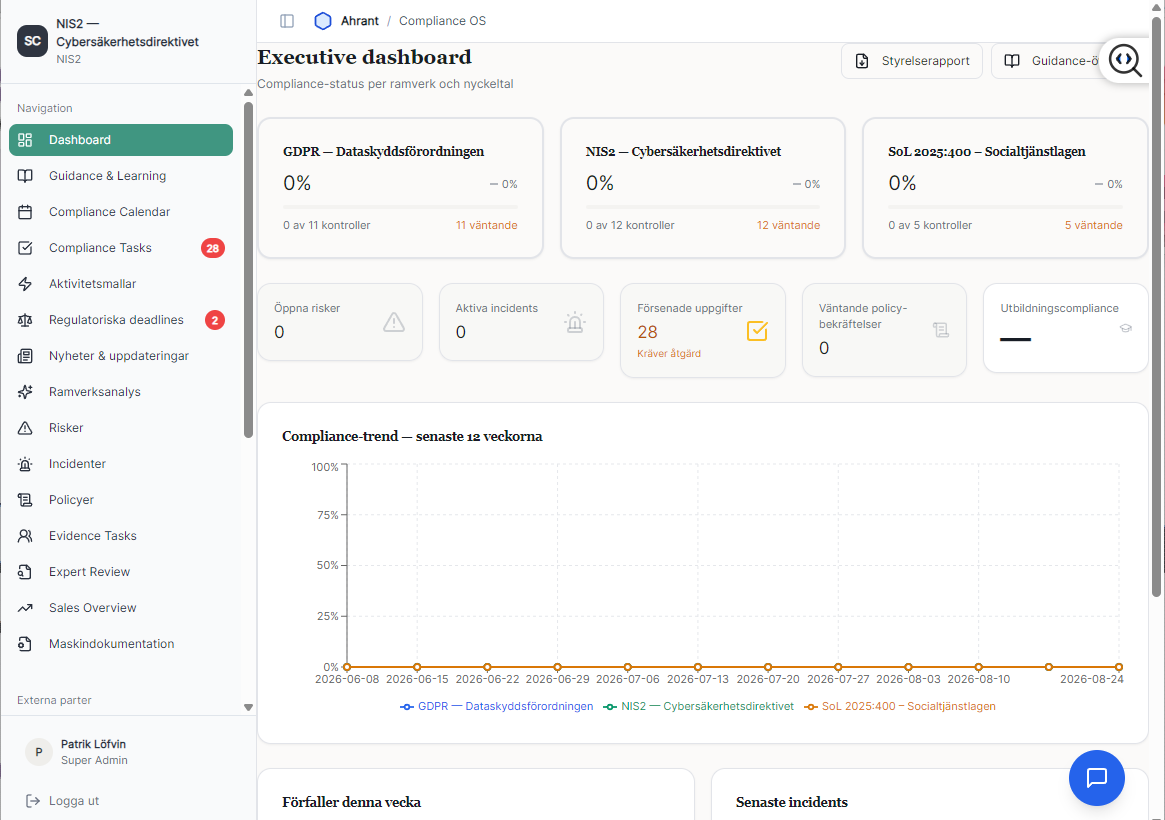
Task: Click the code search magnifier icon
Action: coord(1125,60)
